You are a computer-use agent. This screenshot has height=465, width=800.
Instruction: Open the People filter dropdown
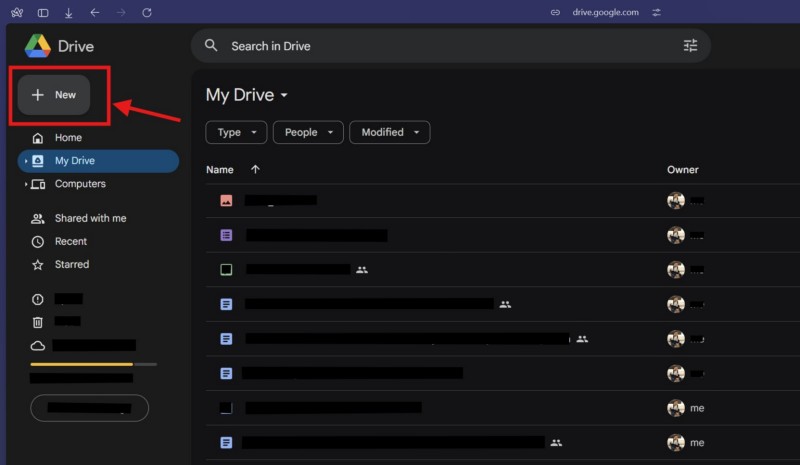(308, 132)
